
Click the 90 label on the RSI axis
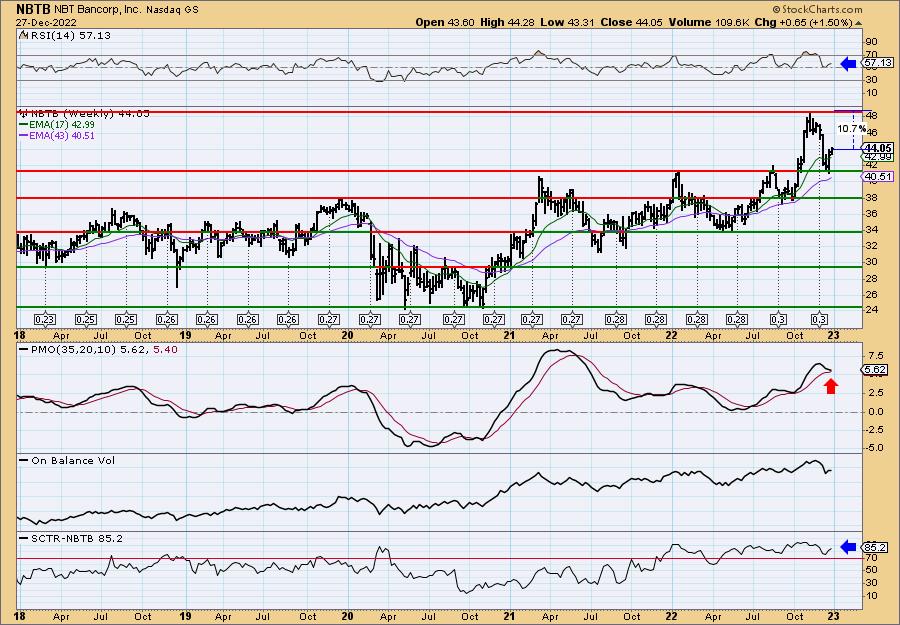point(871,42)
